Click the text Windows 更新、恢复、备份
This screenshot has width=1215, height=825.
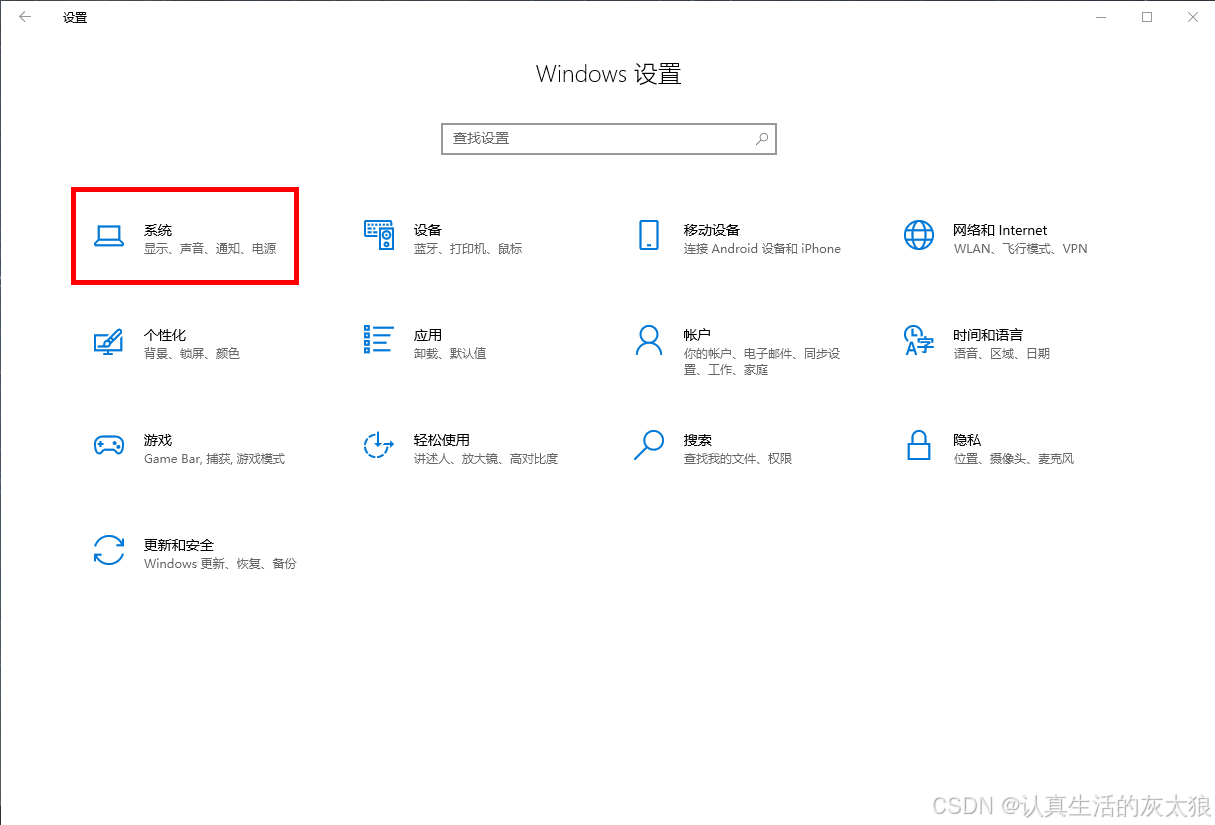(x=221, y=564)
